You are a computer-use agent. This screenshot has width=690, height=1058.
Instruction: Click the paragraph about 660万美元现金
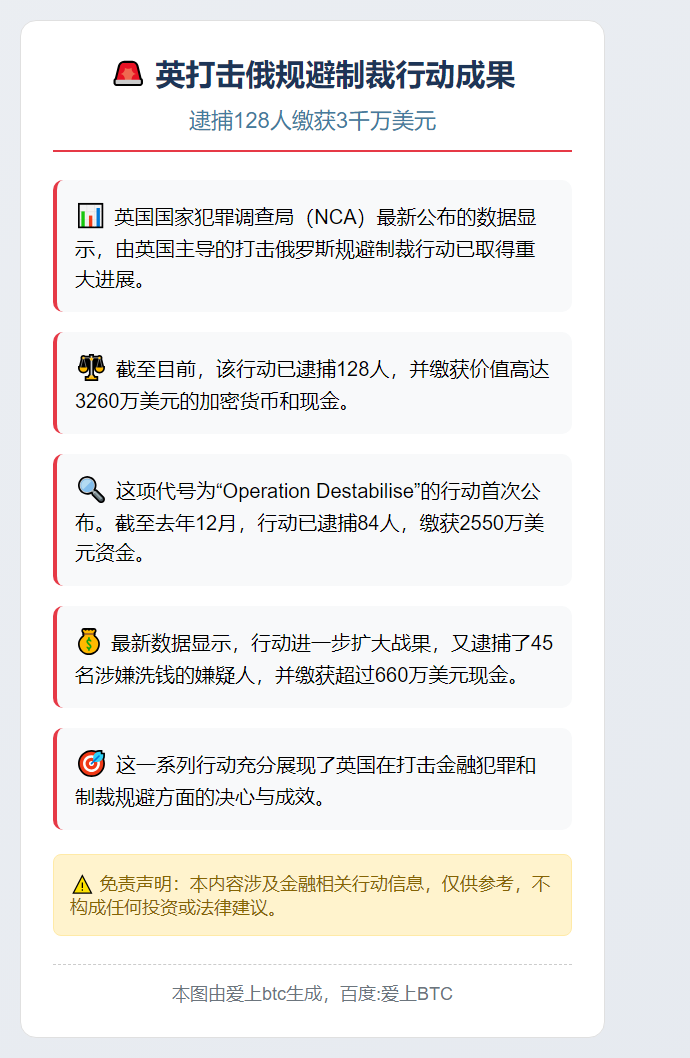[x=312, y=657]
